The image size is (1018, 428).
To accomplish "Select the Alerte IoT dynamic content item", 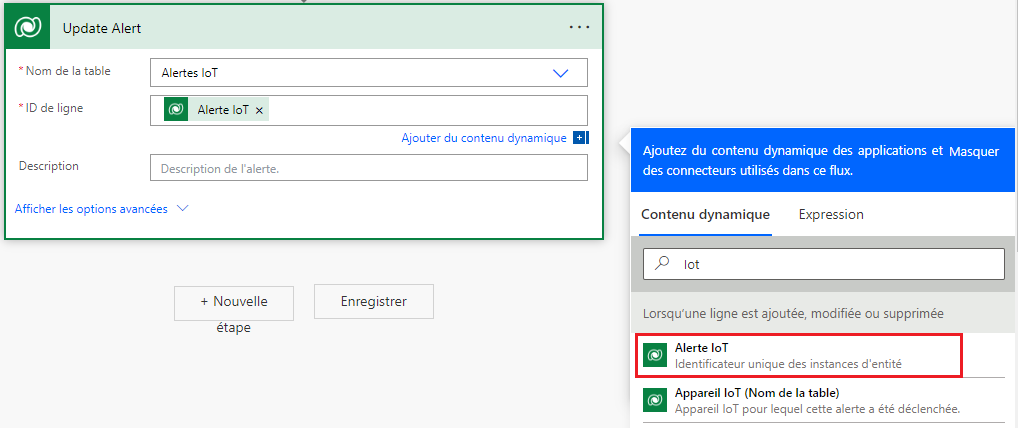I will pos(799,355).
